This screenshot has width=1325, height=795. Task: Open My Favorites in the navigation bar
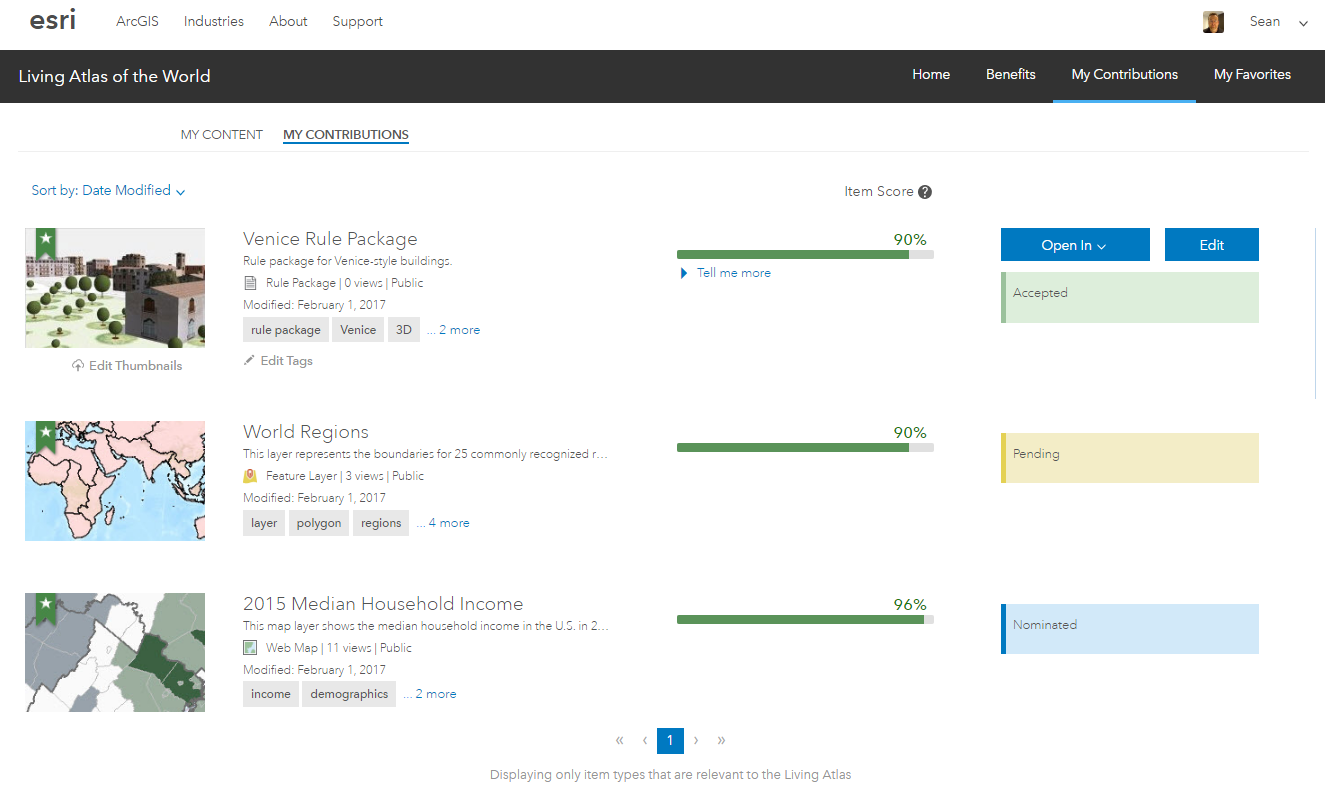(1252, 75)
